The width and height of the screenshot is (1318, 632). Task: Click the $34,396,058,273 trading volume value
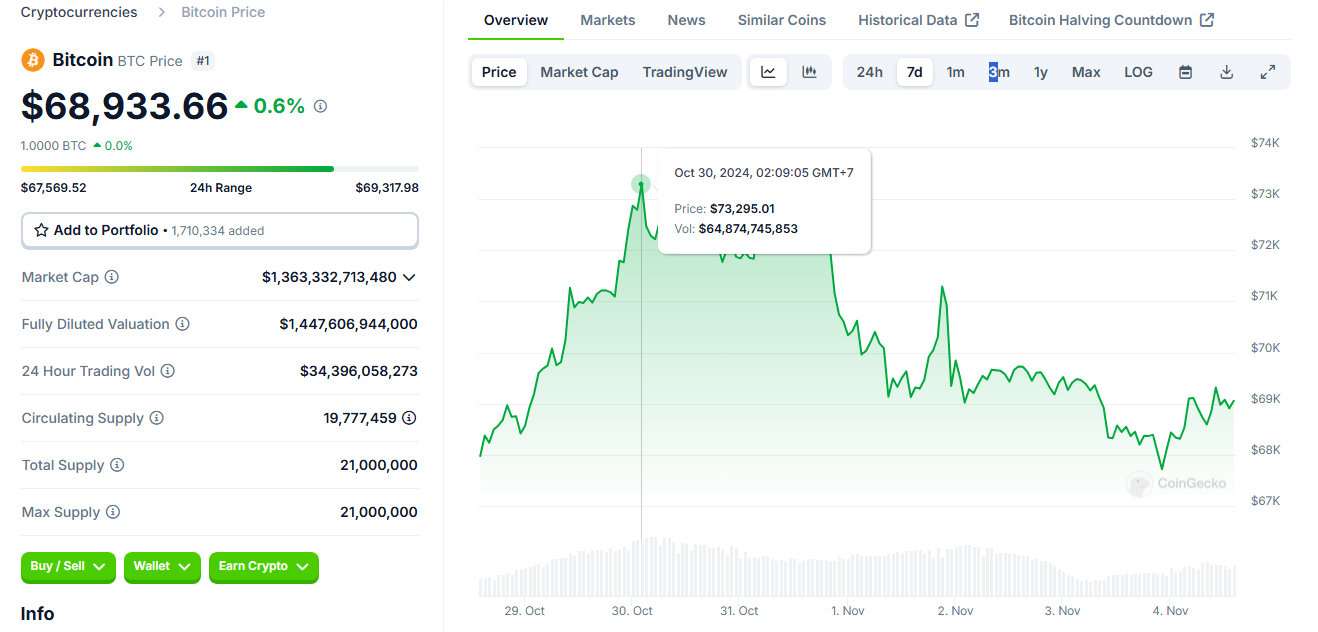pyautogui.click(x=359, y=371)
